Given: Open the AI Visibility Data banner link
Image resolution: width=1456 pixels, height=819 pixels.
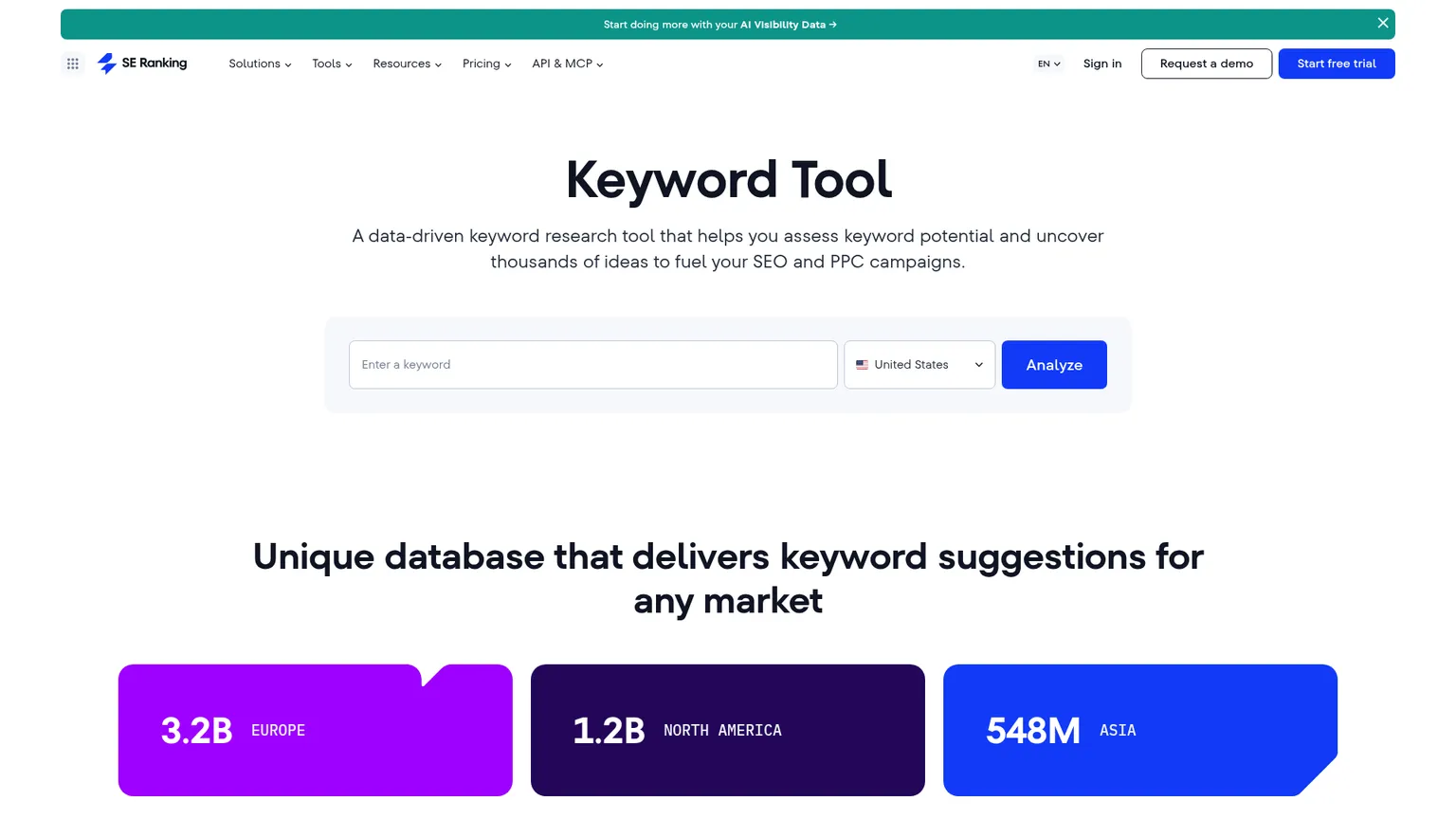Looking at the screenshot, I should coord(719,25).
